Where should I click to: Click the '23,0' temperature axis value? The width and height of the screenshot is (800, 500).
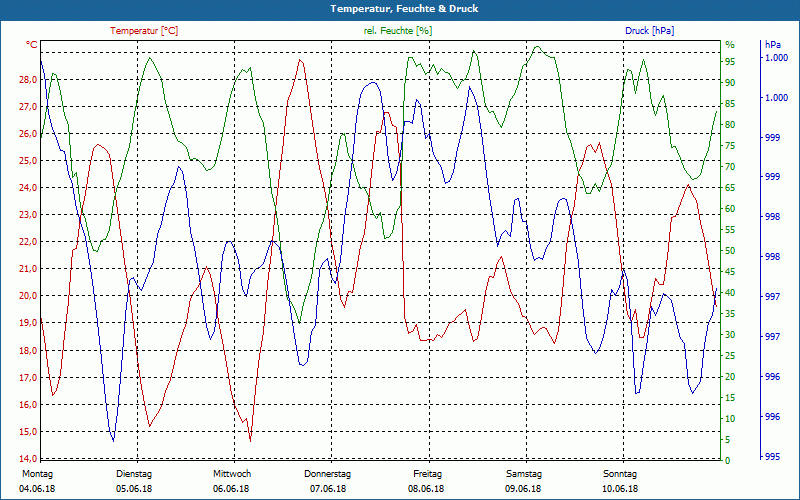(x=29, y=215)
